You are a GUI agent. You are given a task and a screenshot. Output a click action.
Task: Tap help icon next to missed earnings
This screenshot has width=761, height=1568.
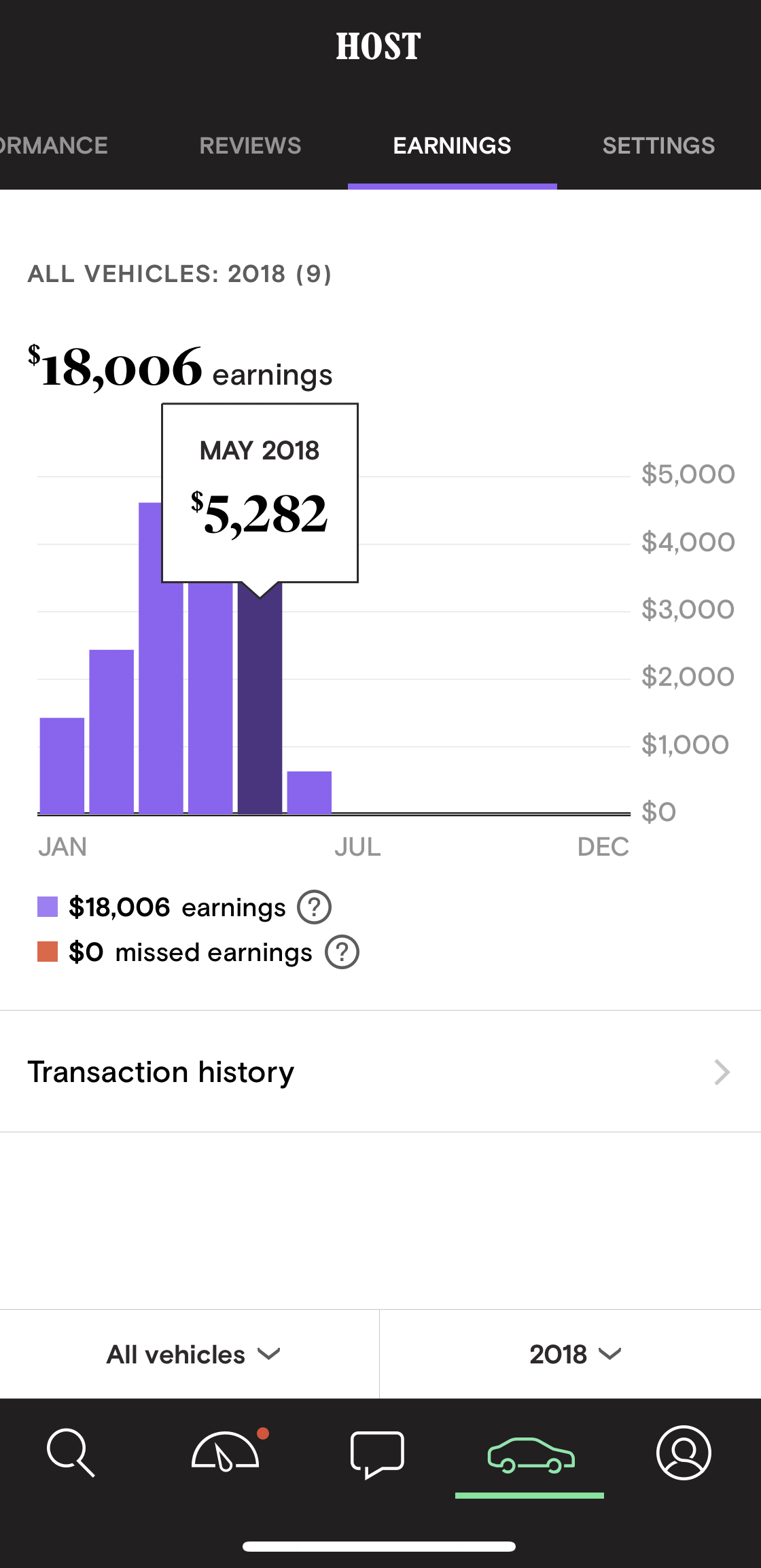(342, 952)
